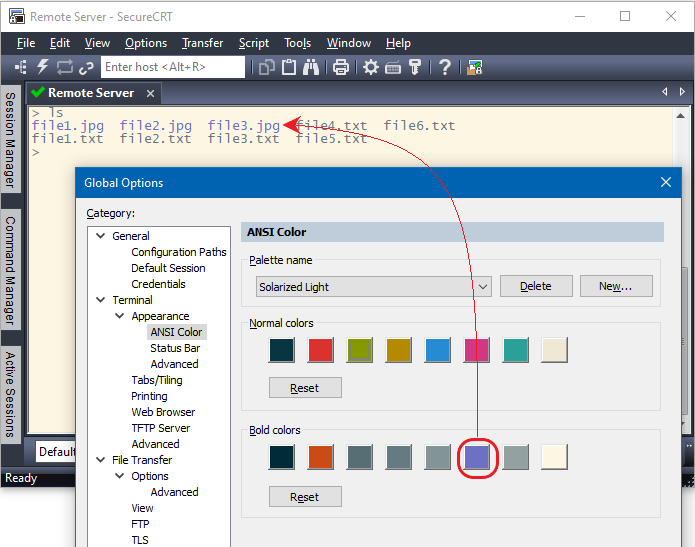This screenshot has width=695, height=547.
Task: Click Reset under Bold colors
Action: tap(305, 497)
